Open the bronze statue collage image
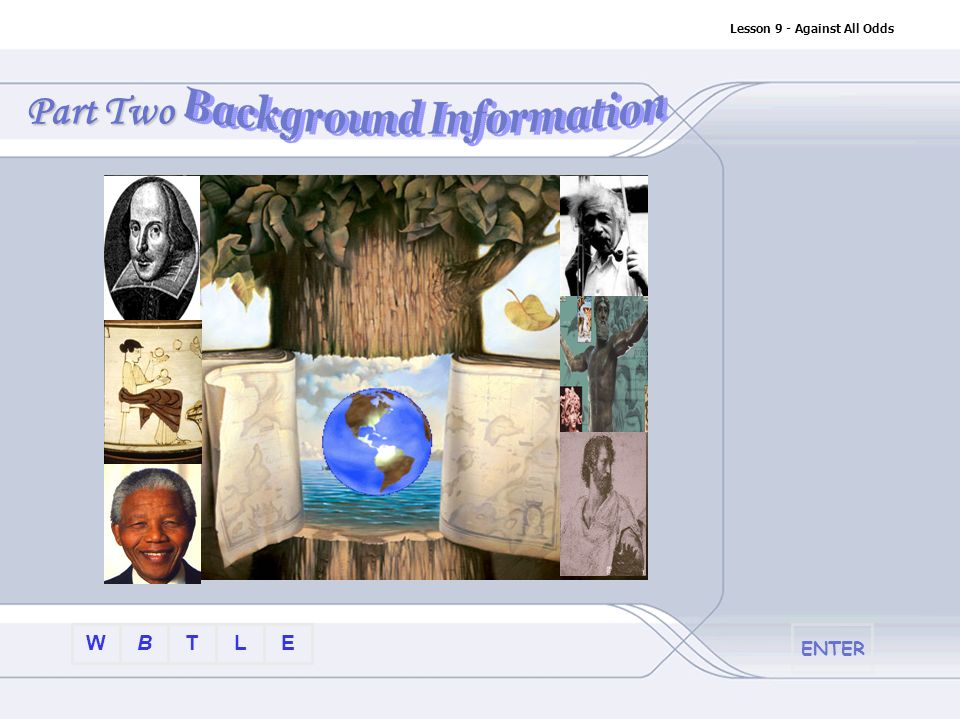The height and width of the screenshot is (720, 960). click(x=604, y=364)
